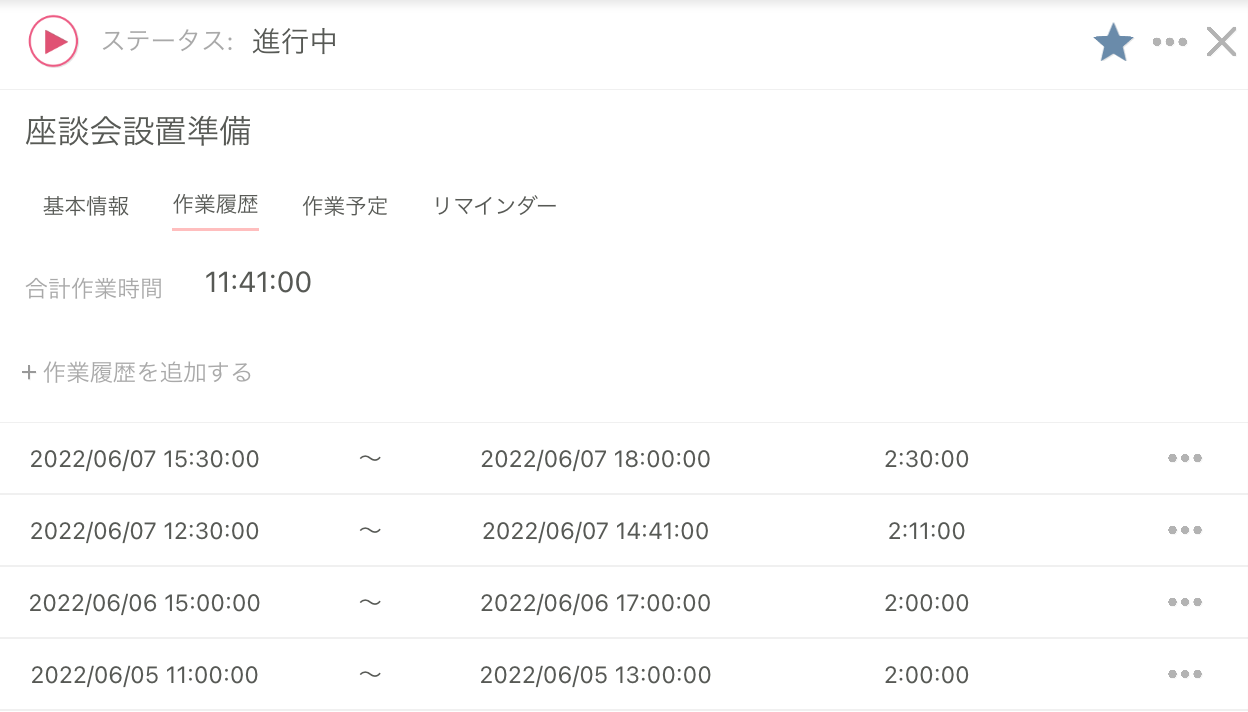The image size is (1248, 712).
Task: Click end time 2022/06/05 13:00:00
Action: point(595,676)
